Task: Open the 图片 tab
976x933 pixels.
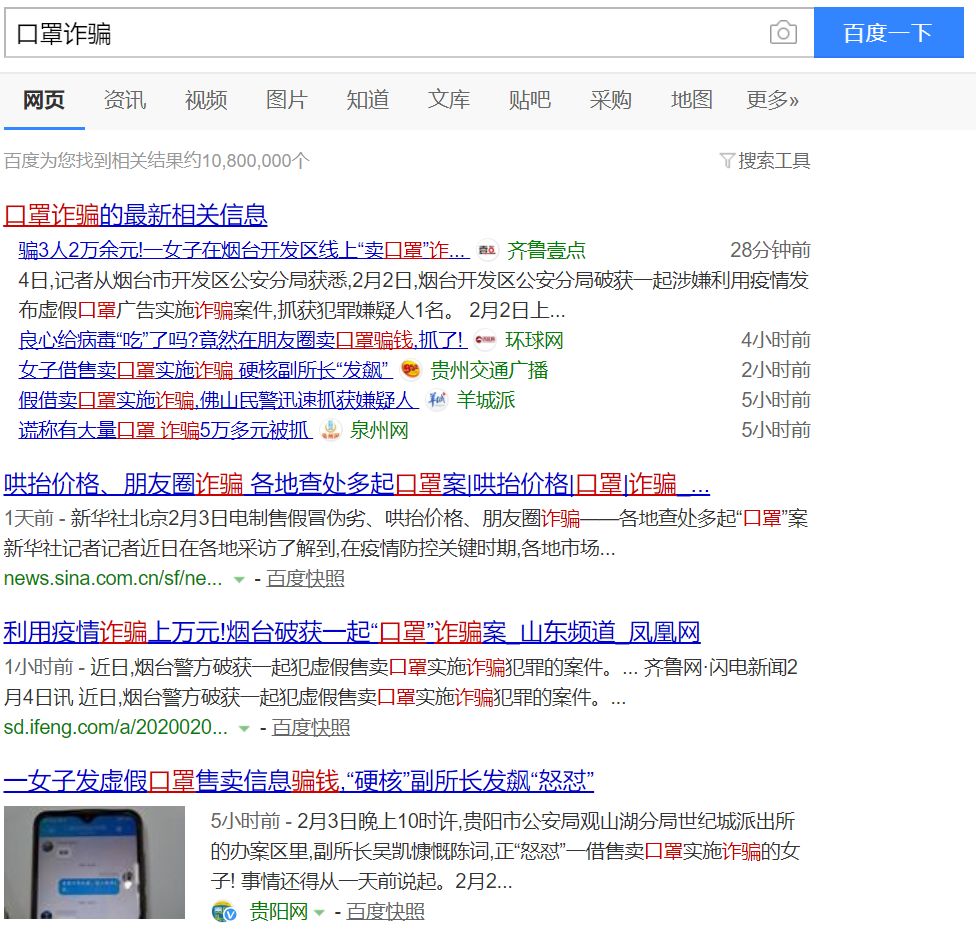Action: pos(286,100)
